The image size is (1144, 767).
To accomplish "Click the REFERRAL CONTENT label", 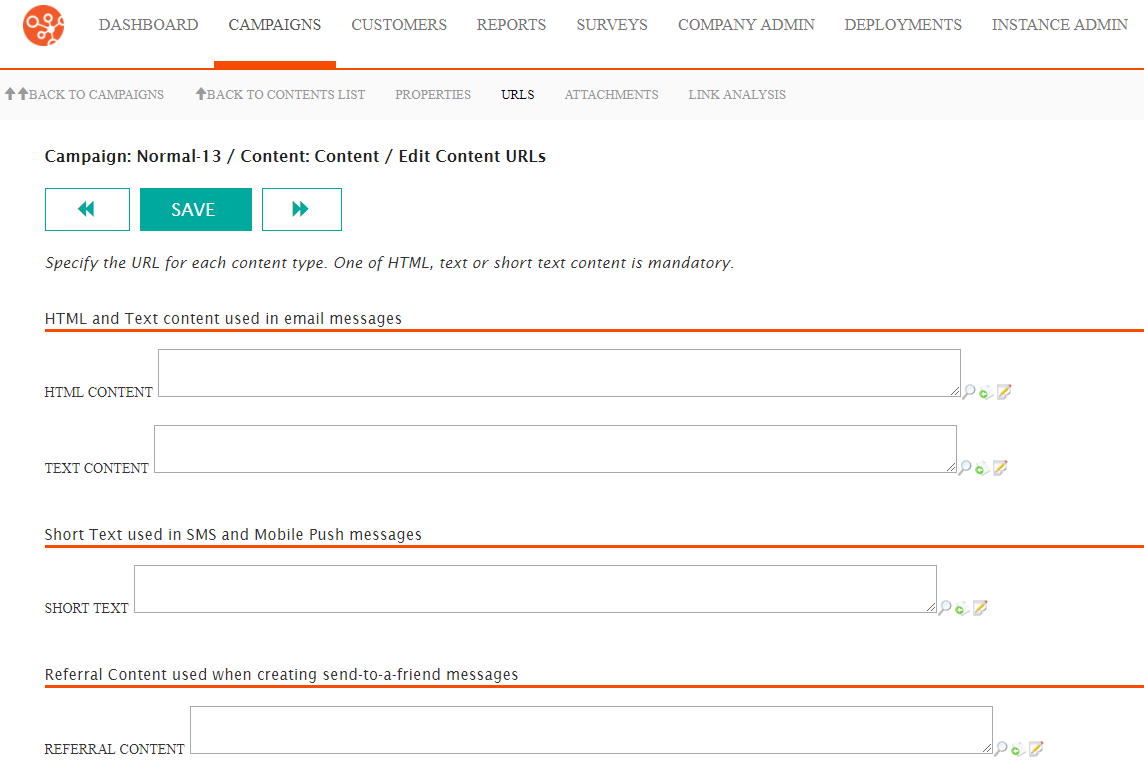I will (x=115, y=749).
